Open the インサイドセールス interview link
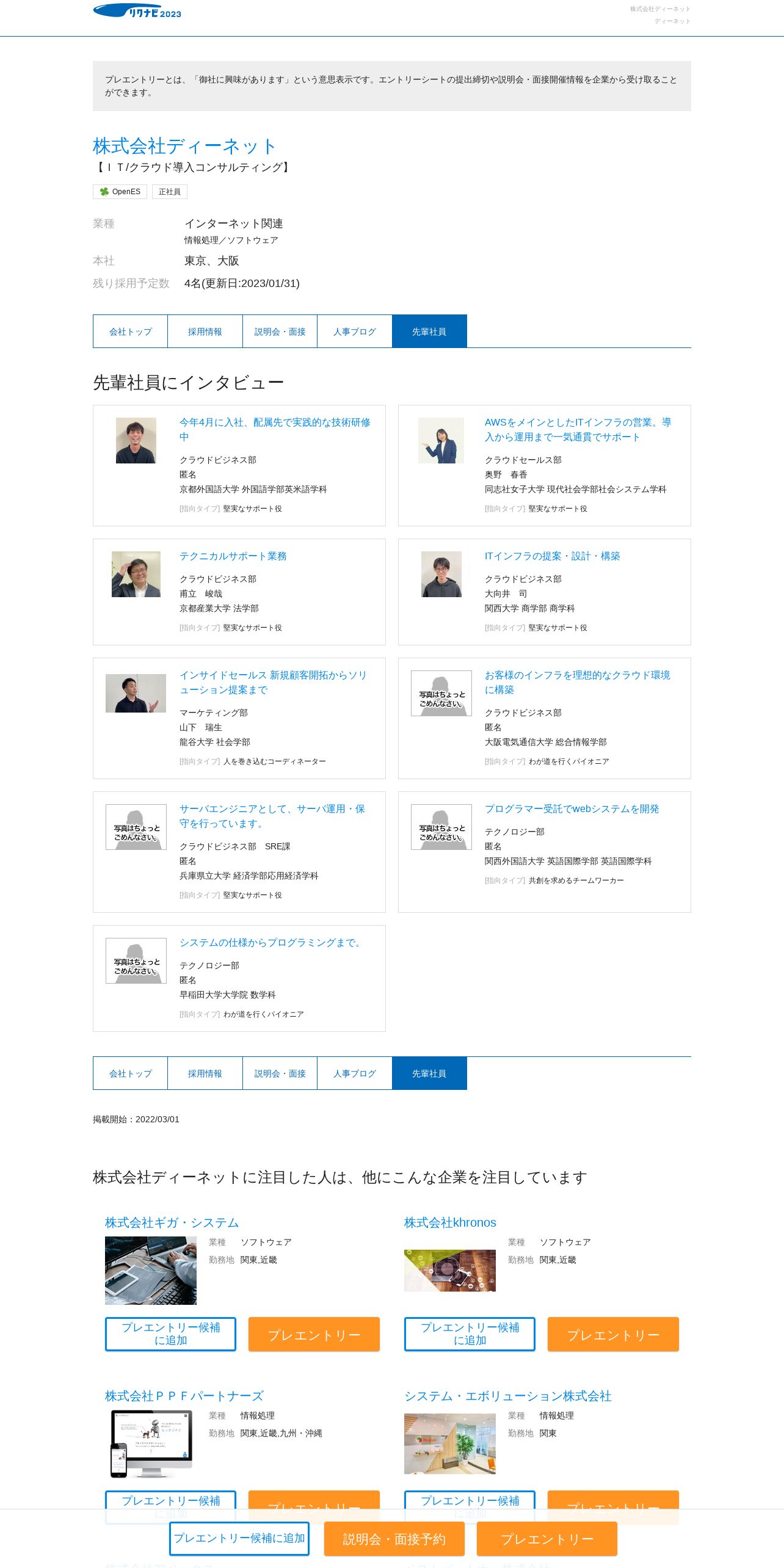The height and width of the screenshot is (1568, 784). 273,682
